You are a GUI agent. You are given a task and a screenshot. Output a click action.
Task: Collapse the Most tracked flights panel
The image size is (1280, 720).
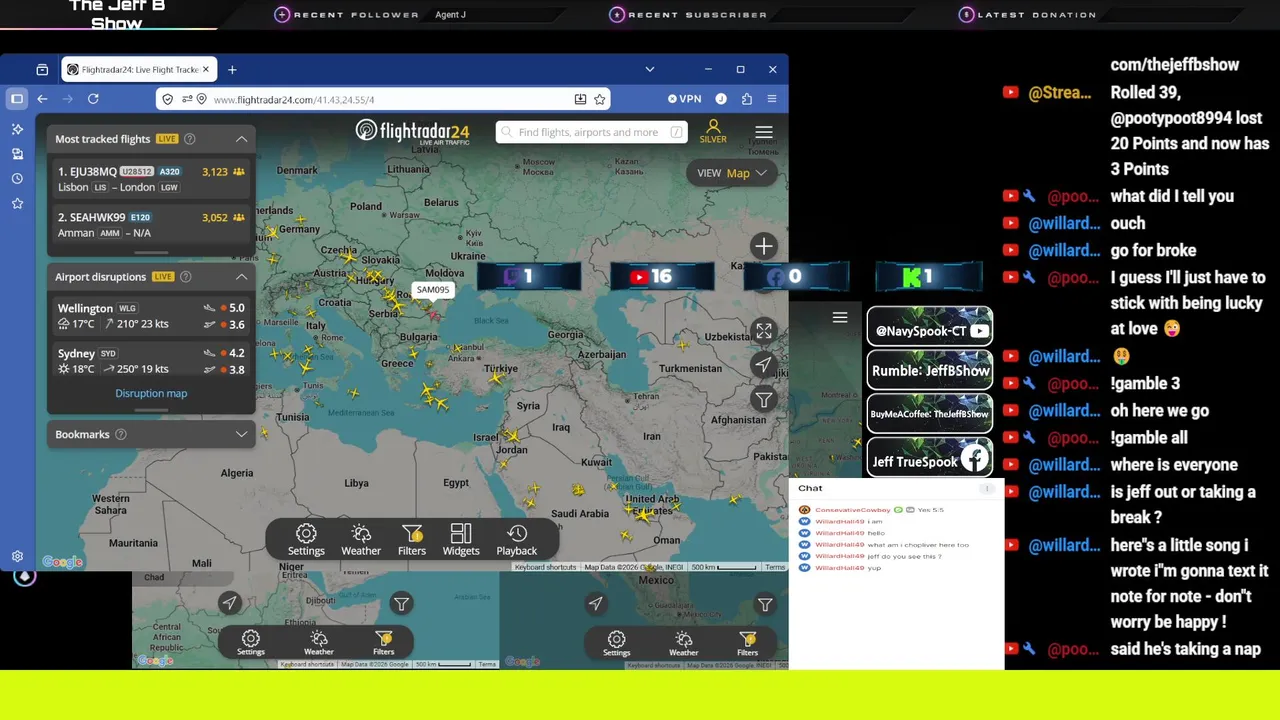241,139
